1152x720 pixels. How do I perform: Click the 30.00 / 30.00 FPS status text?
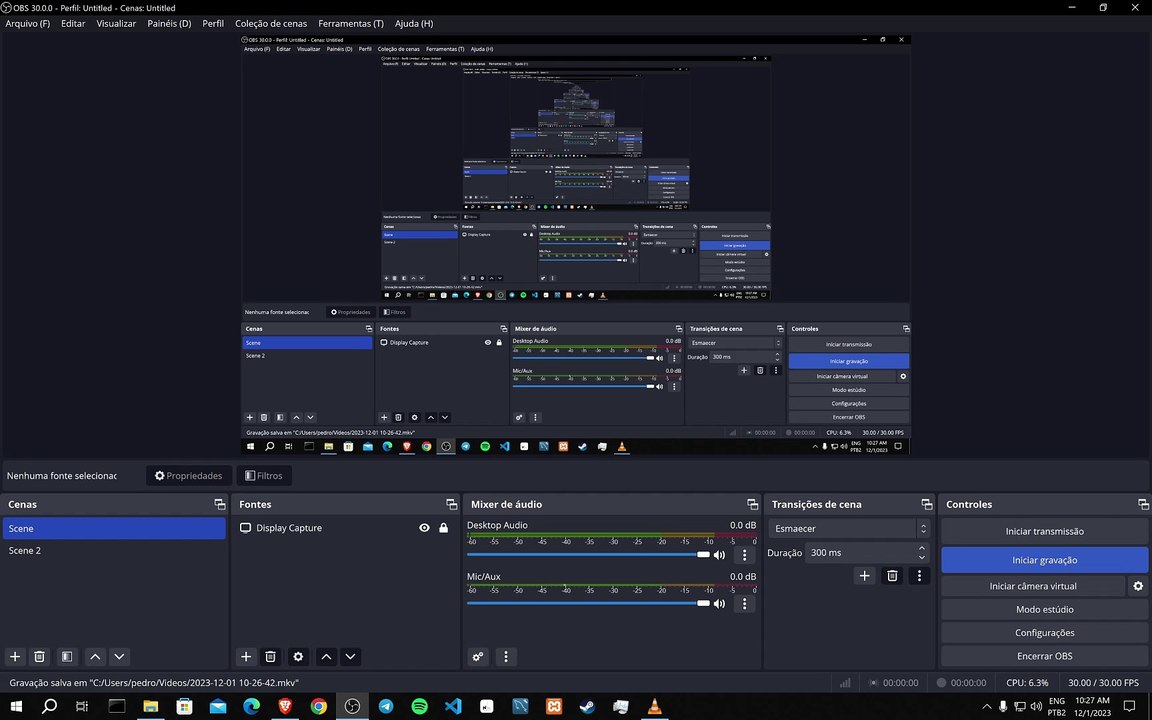pyautogui.click(x=1104, y=683)
